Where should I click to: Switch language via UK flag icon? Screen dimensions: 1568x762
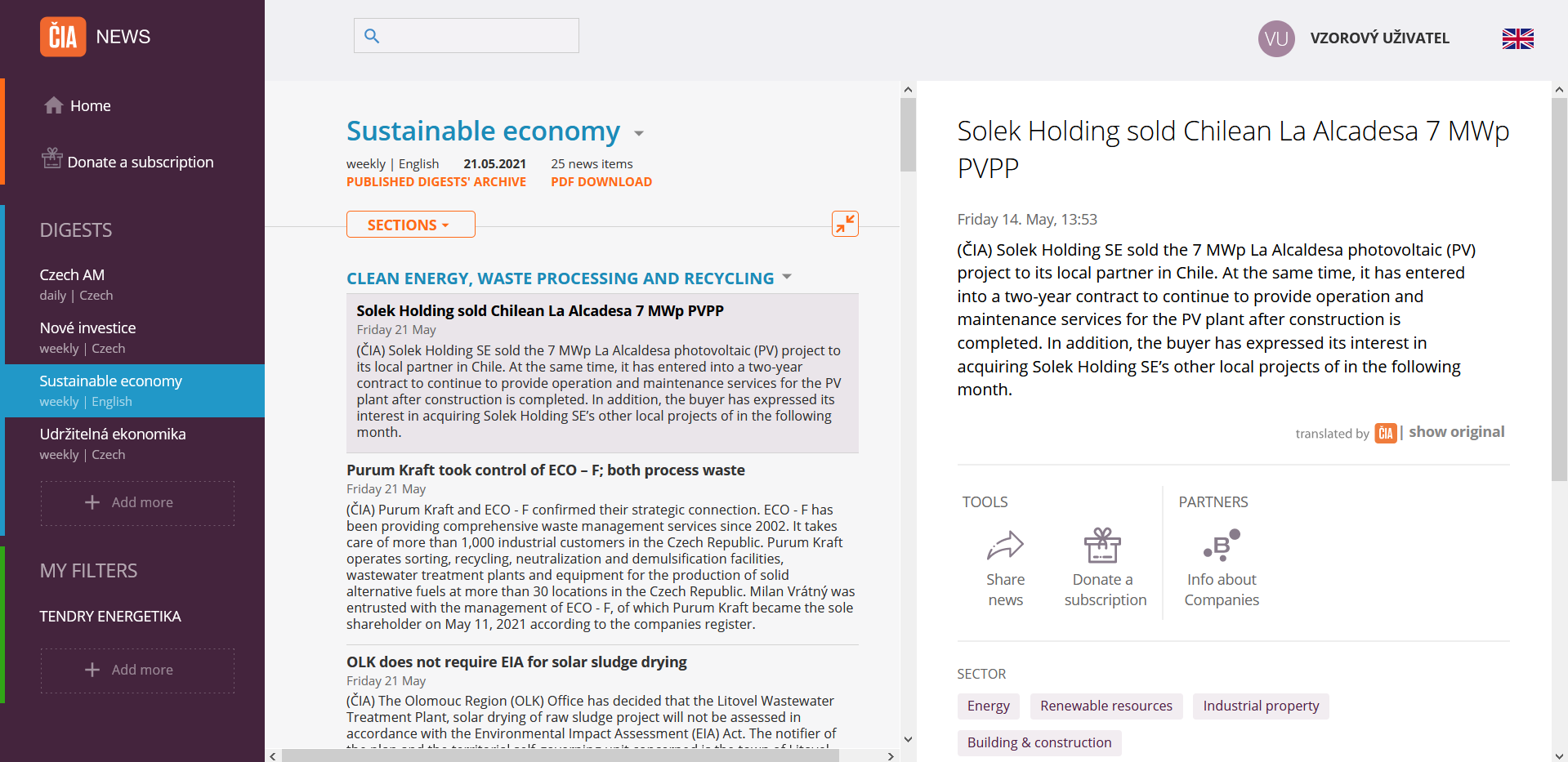click(1517, 38)
